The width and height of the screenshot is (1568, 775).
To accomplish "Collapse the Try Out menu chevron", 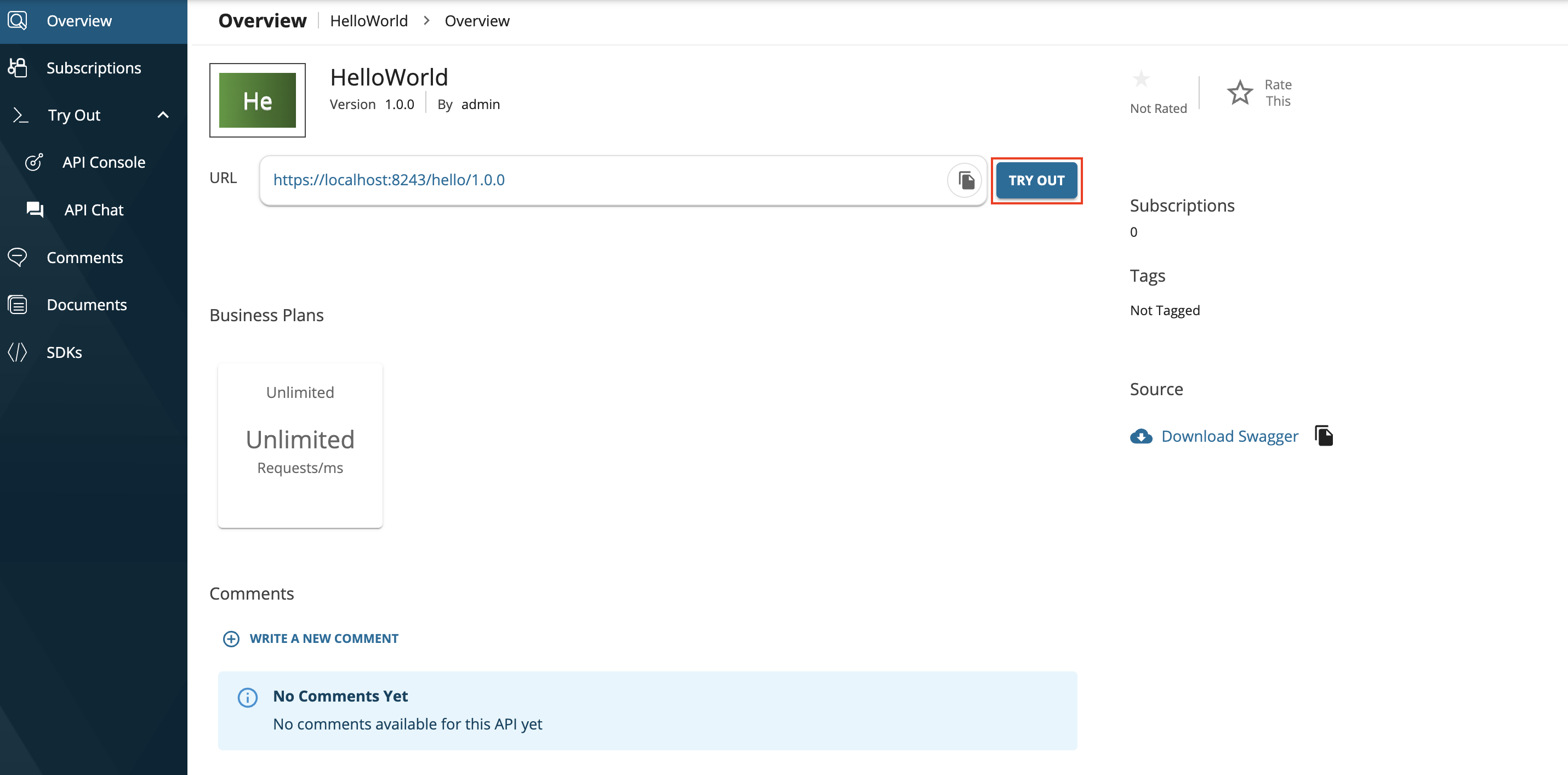I will pyautogui.click(x=163, y=115).
